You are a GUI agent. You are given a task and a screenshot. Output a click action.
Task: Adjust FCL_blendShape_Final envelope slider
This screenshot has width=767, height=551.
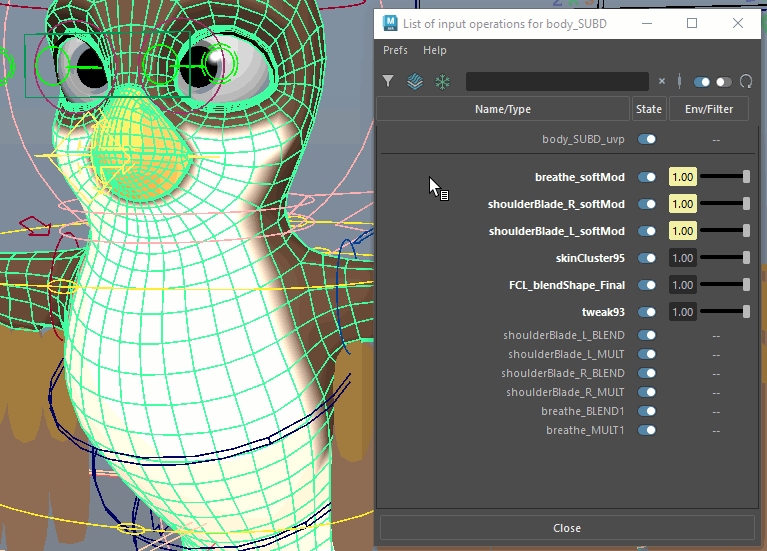click(725, 284)
